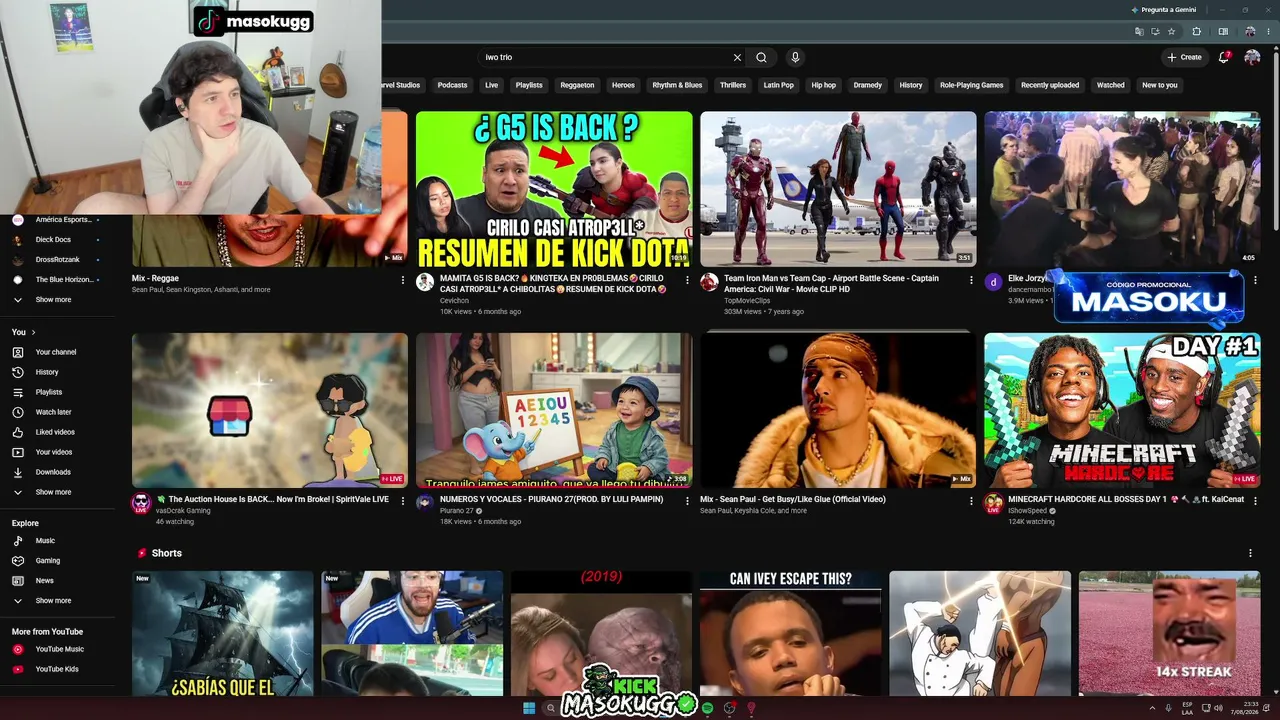Viewport: 1280px width, 720px height.
Task: Open options for Mix - Reggae
Action: point(403,281)
